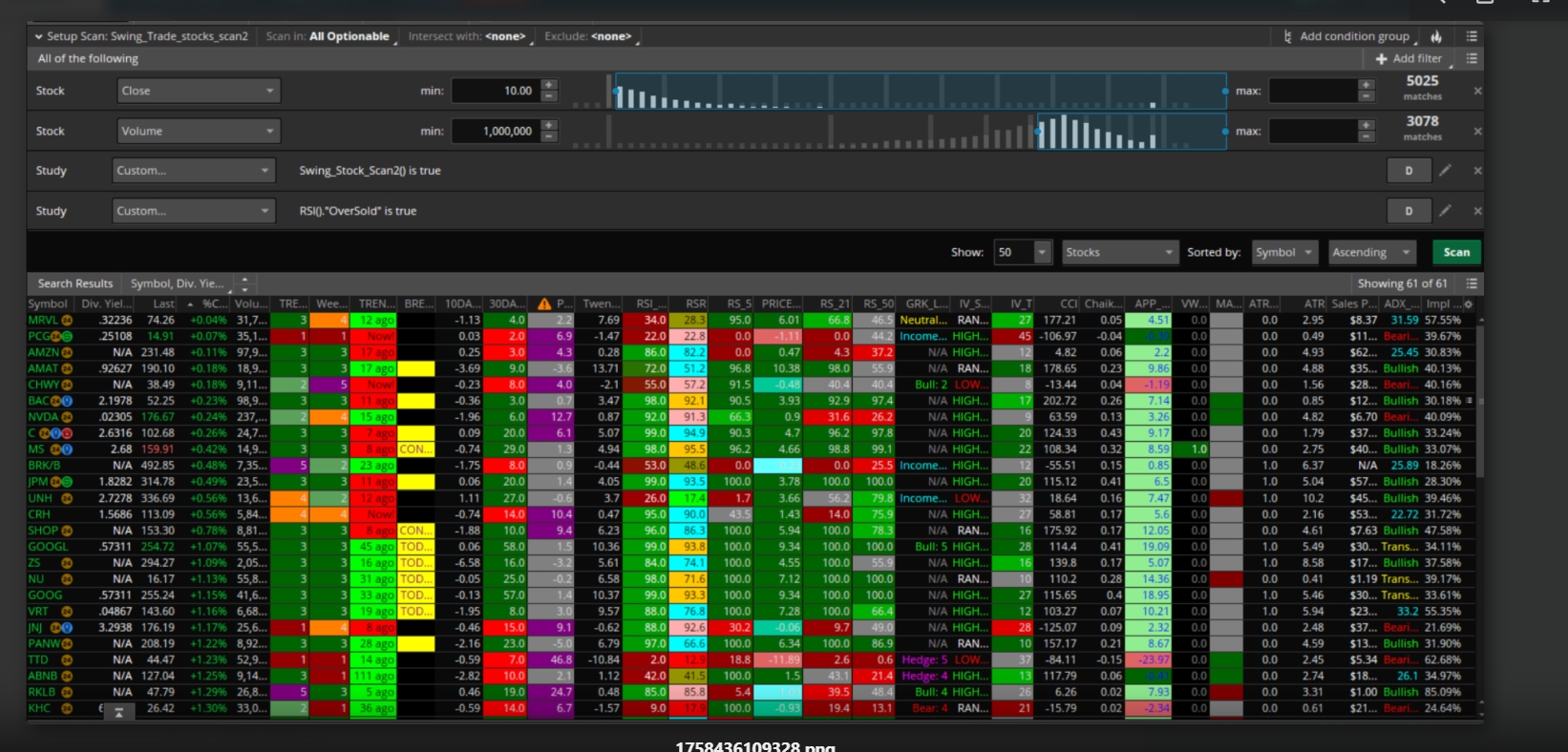Click the P... column header with the warning icon

coord(554,304)
